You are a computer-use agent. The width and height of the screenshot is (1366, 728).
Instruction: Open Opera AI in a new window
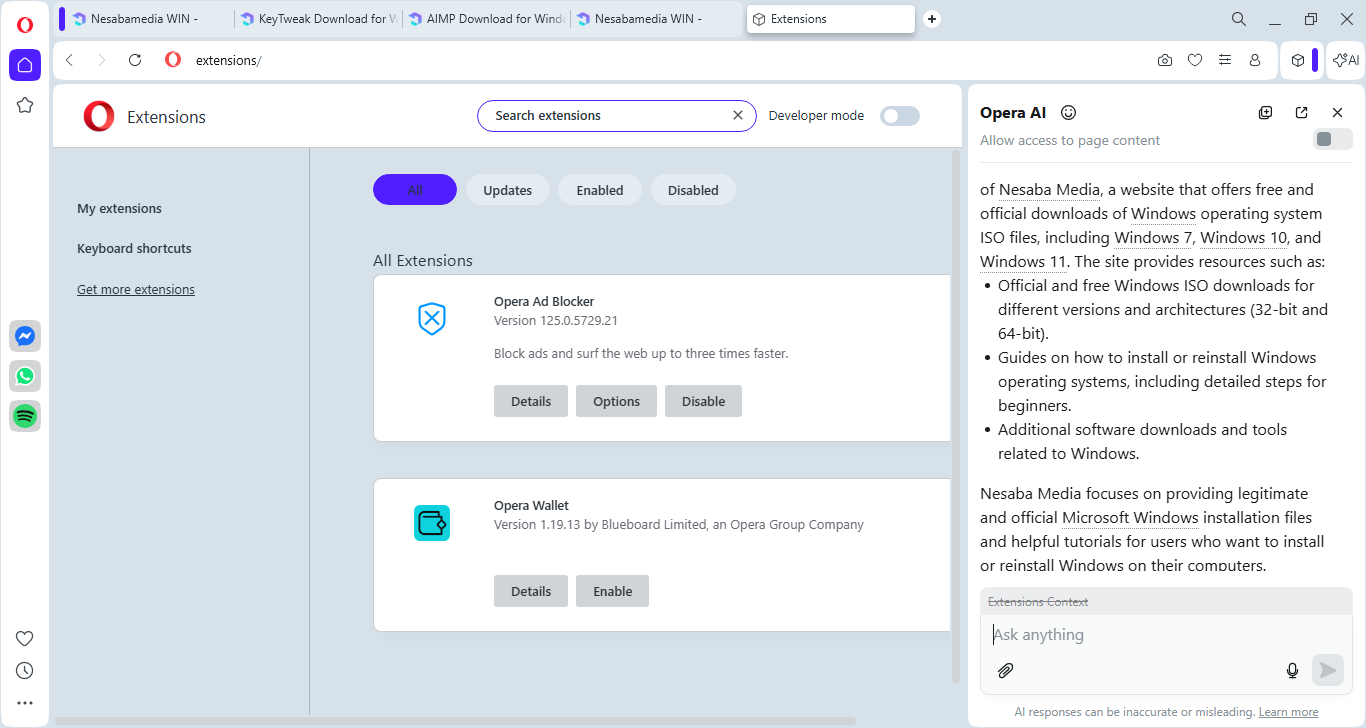(1301, 113)
